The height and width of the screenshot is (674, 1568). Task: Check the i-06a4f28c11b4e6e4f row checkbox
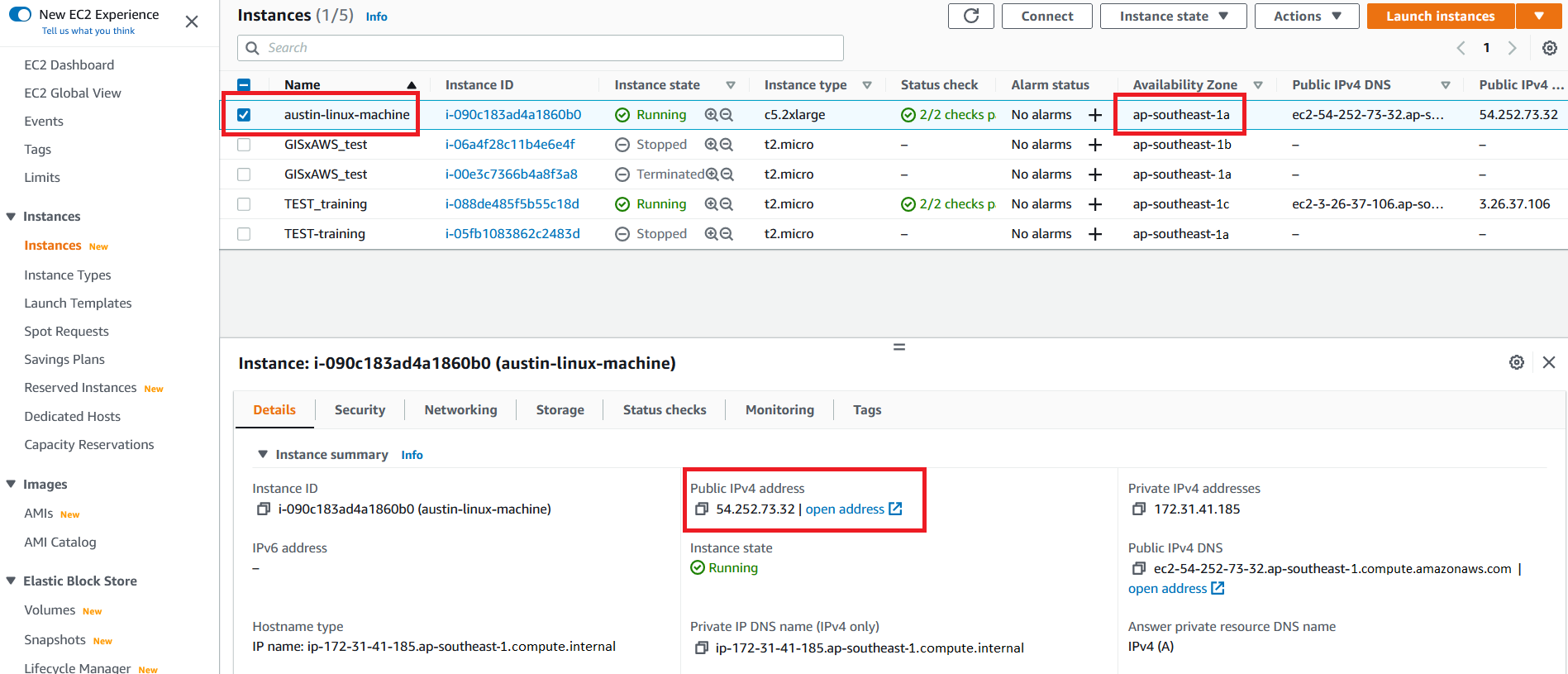[x=244, y=145]
